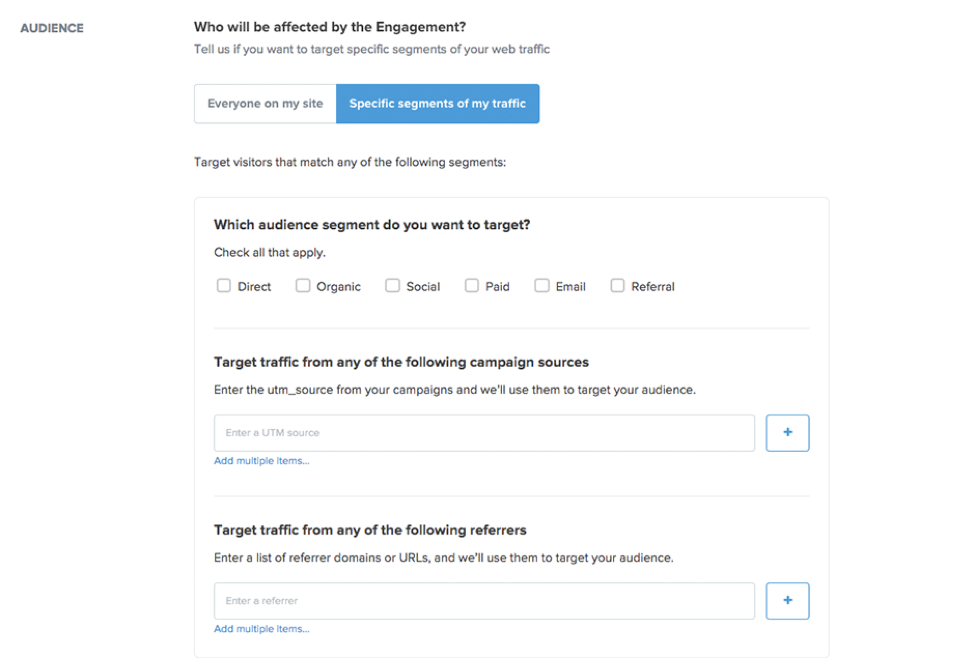Open Add multiple items under referrers
The height and width of the screenshot is (658, 975).
tap(262, 628)
